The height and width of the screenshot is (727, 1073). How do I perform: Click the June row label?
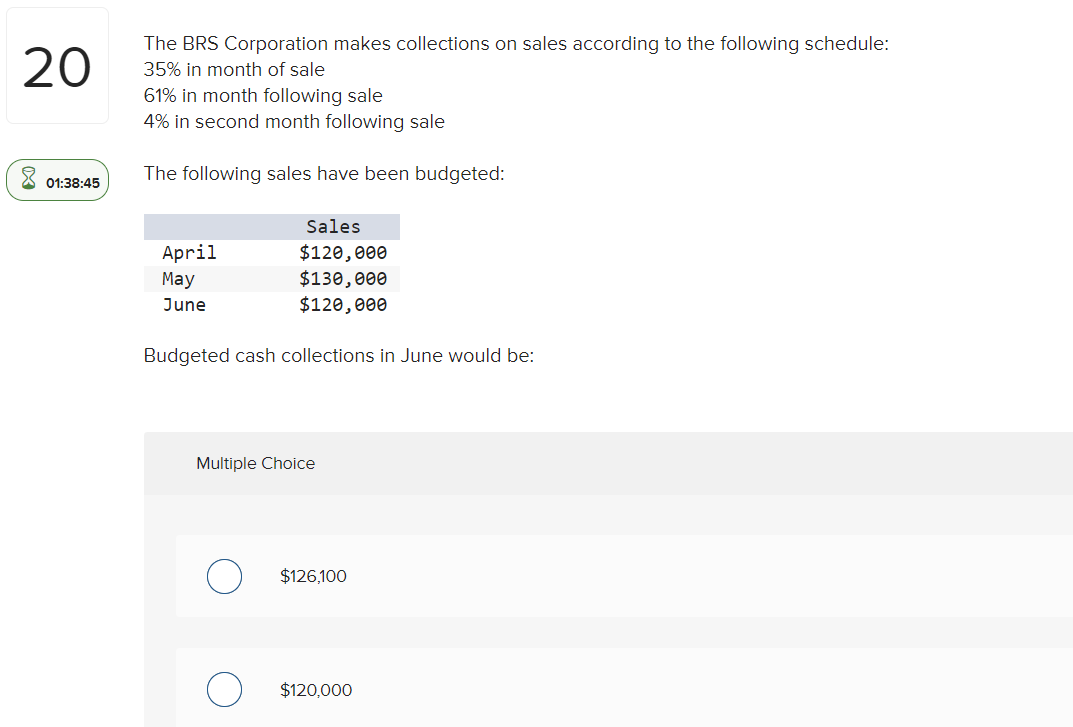coord(184,305)
